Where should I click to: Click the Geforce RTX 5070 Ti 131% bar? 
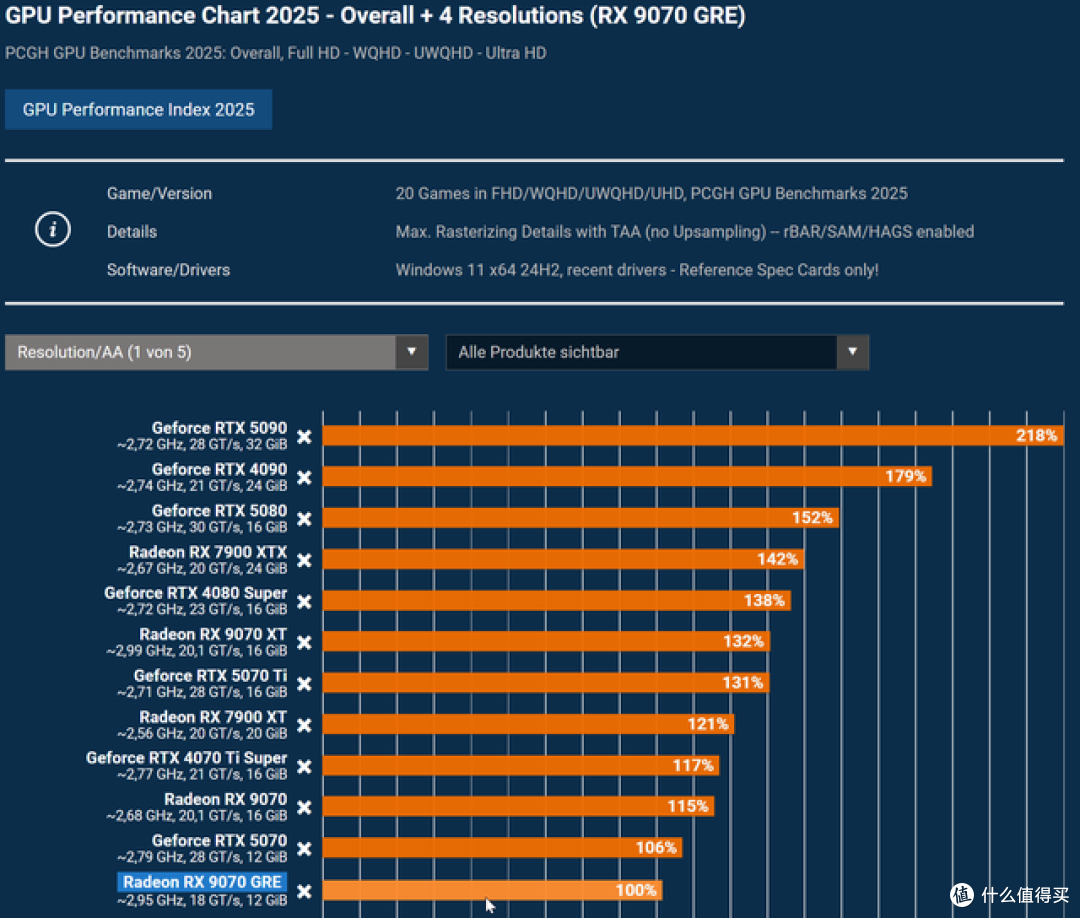545,682
